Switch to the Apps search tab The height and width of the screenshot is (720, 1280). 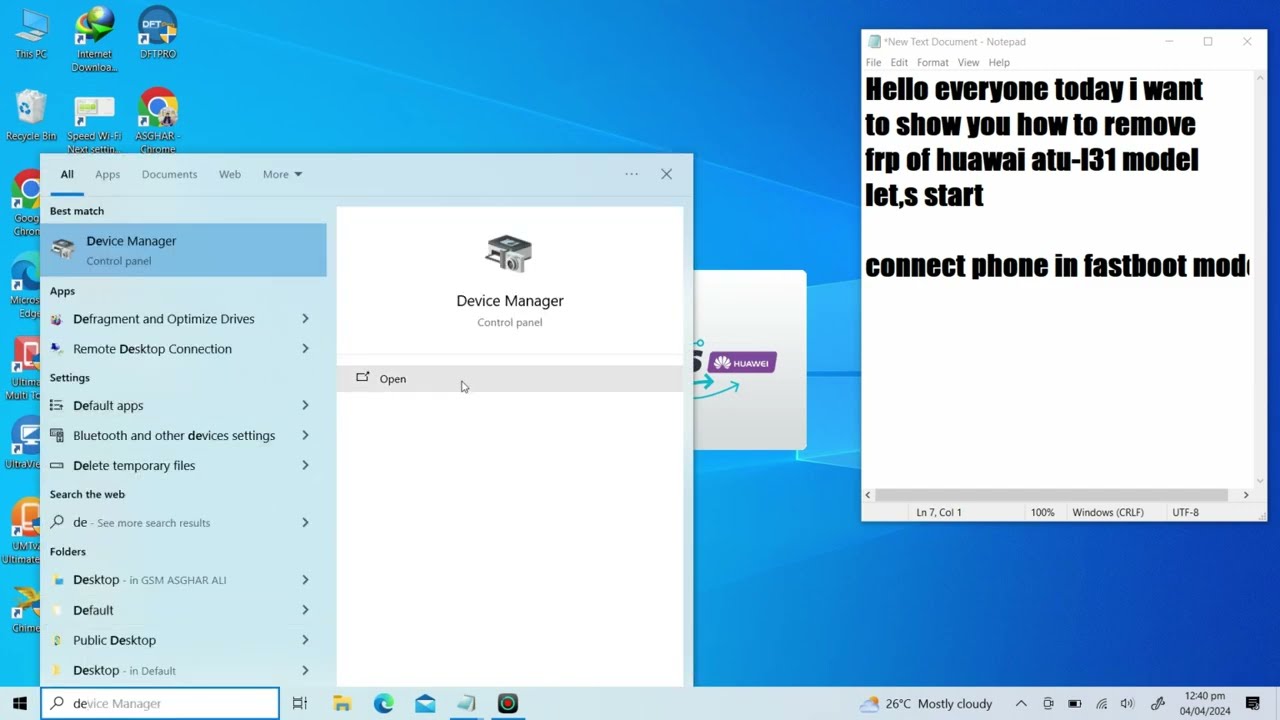tap(107, 174)
